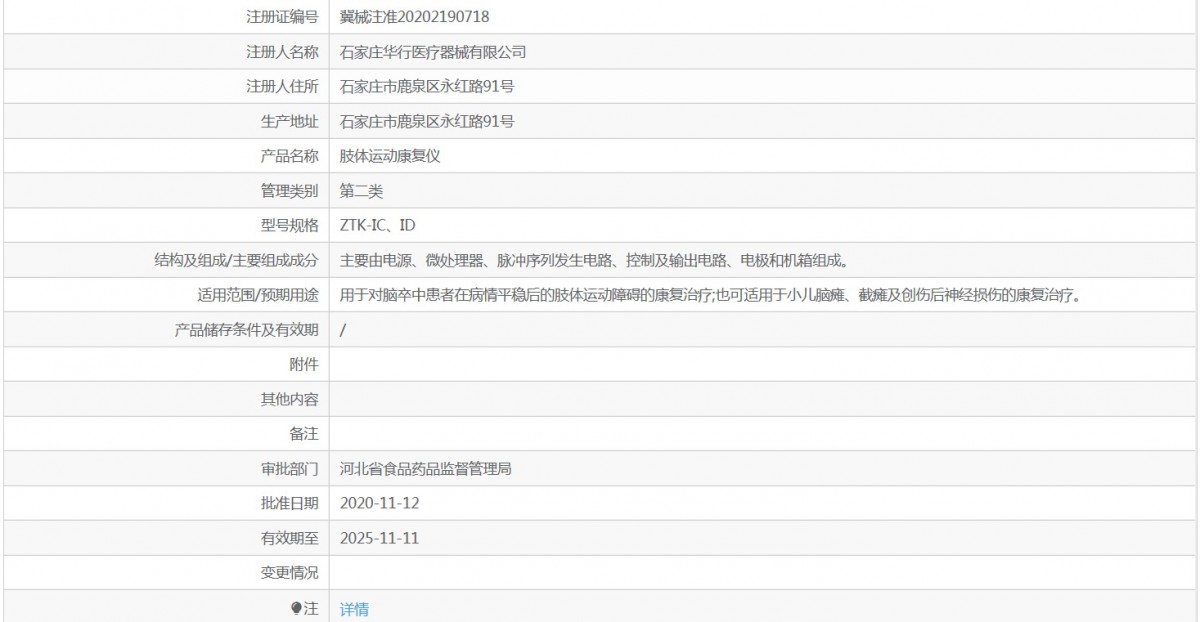Click the 型号规格 label
This screenshot has height=622, width=1200.
pyautogui.click(x=289, y=226)
